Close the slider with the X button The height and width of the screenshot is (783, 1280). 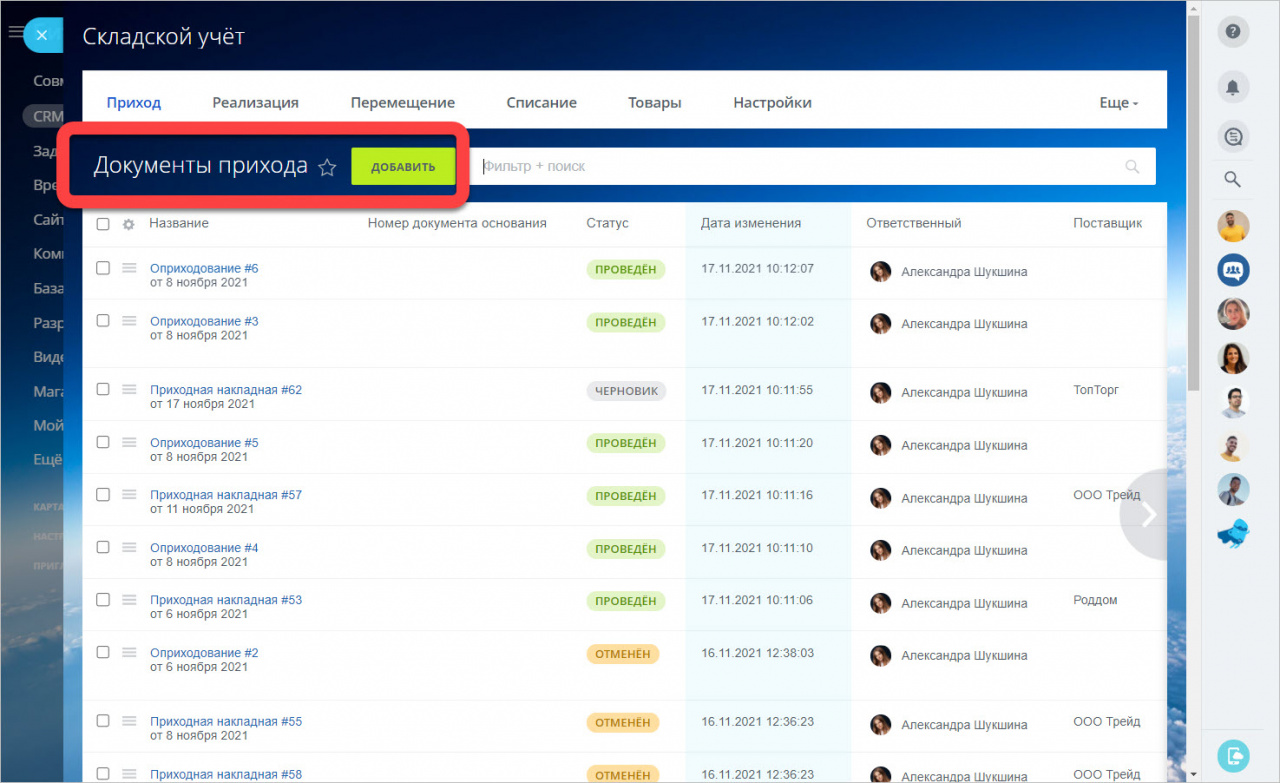click(x=41, y=35)
